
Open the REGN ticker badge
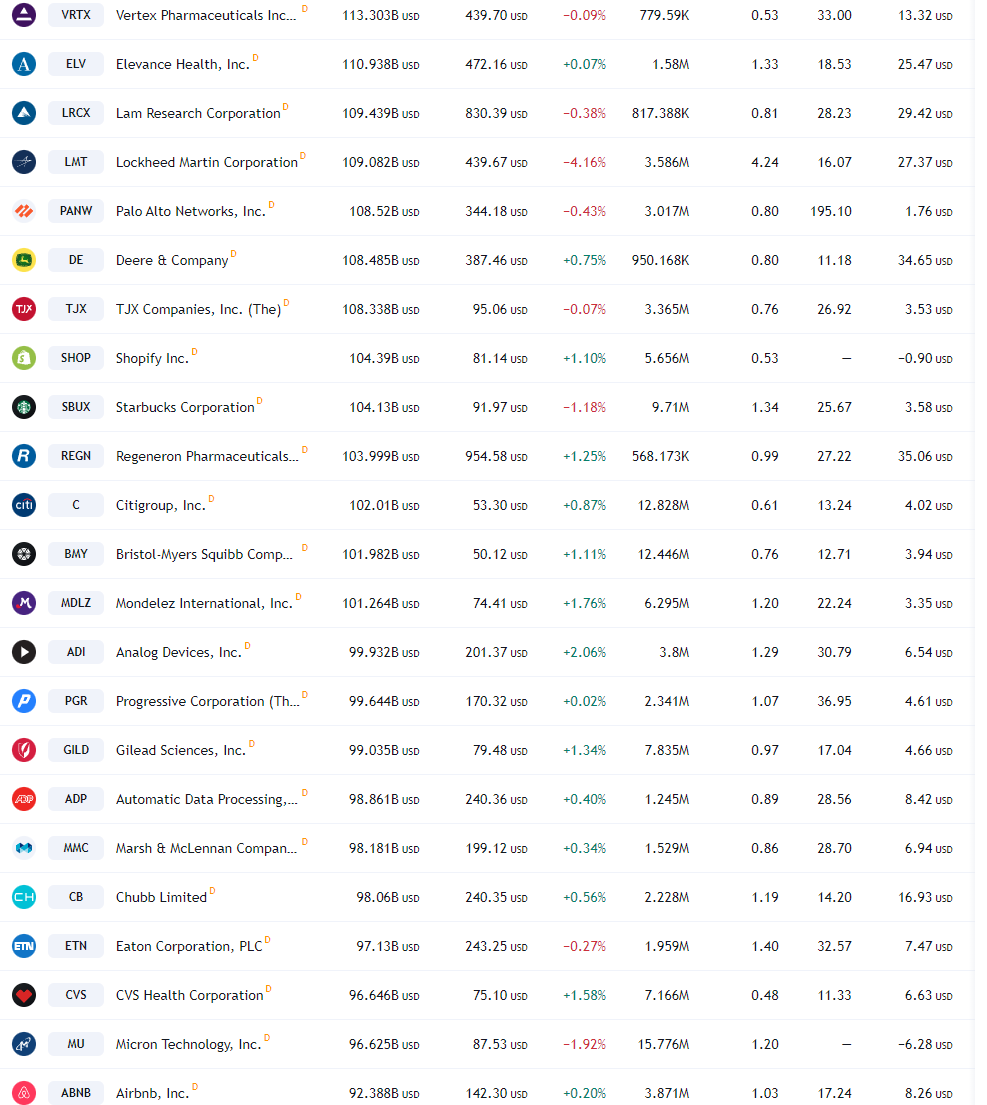pyautogui.click(x=76, y=456)
